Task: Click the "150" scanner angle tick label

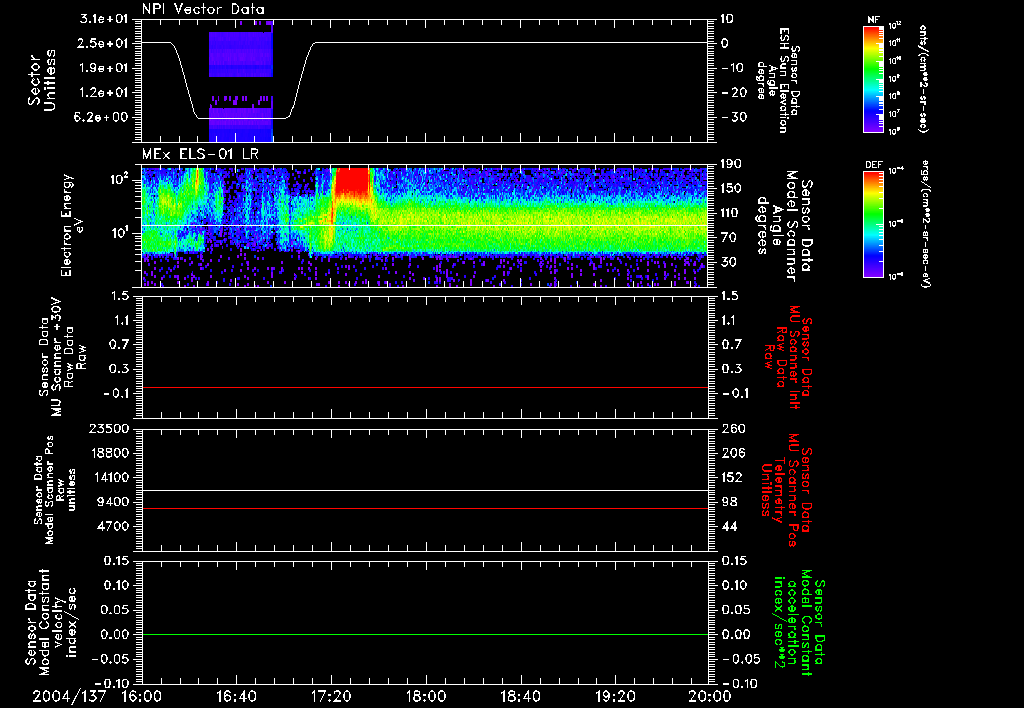Action: (732, 188)
